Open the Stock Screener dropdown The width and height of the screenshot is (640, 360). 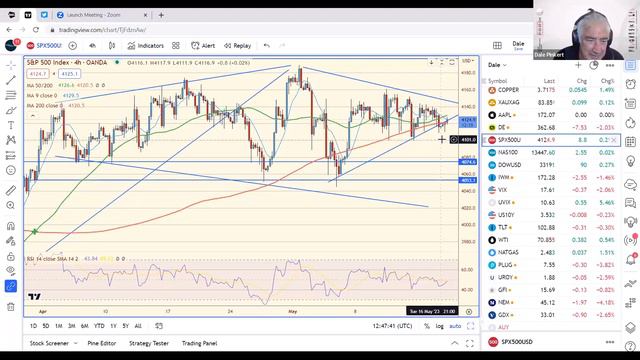(x=53, y=343)
